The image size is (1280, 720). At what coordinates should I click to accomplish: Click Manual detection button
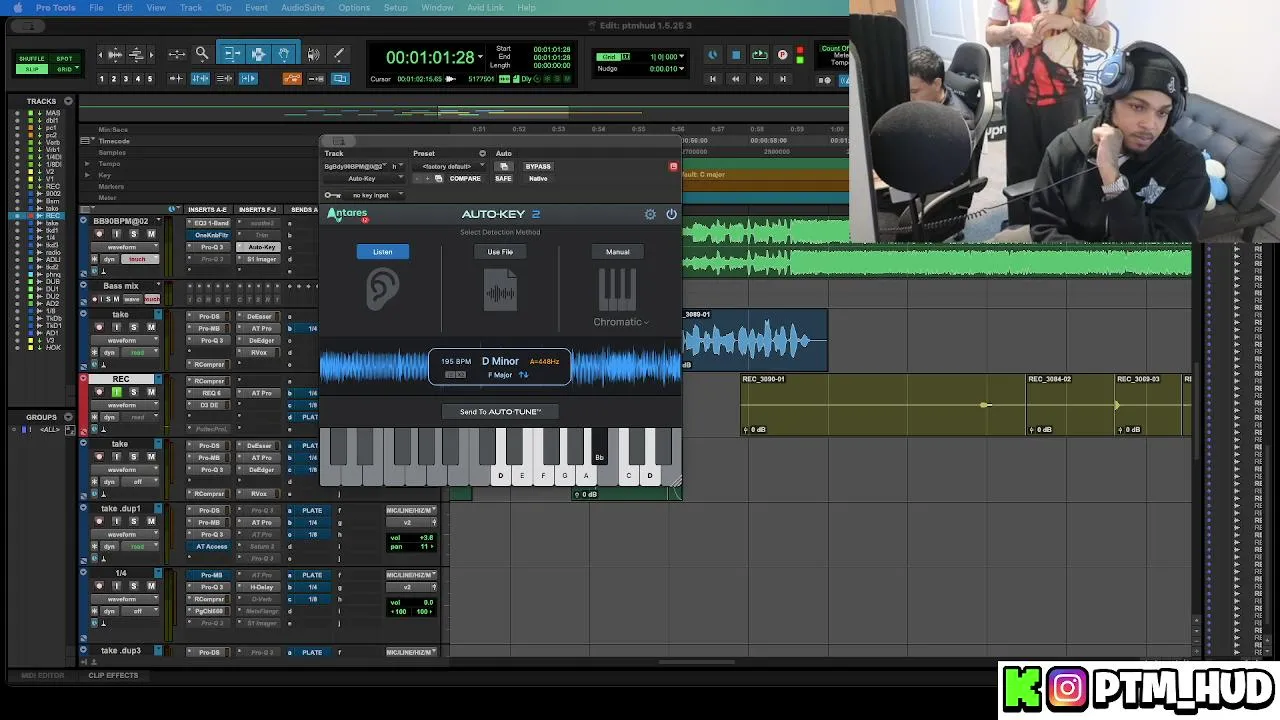click(617, 252)
